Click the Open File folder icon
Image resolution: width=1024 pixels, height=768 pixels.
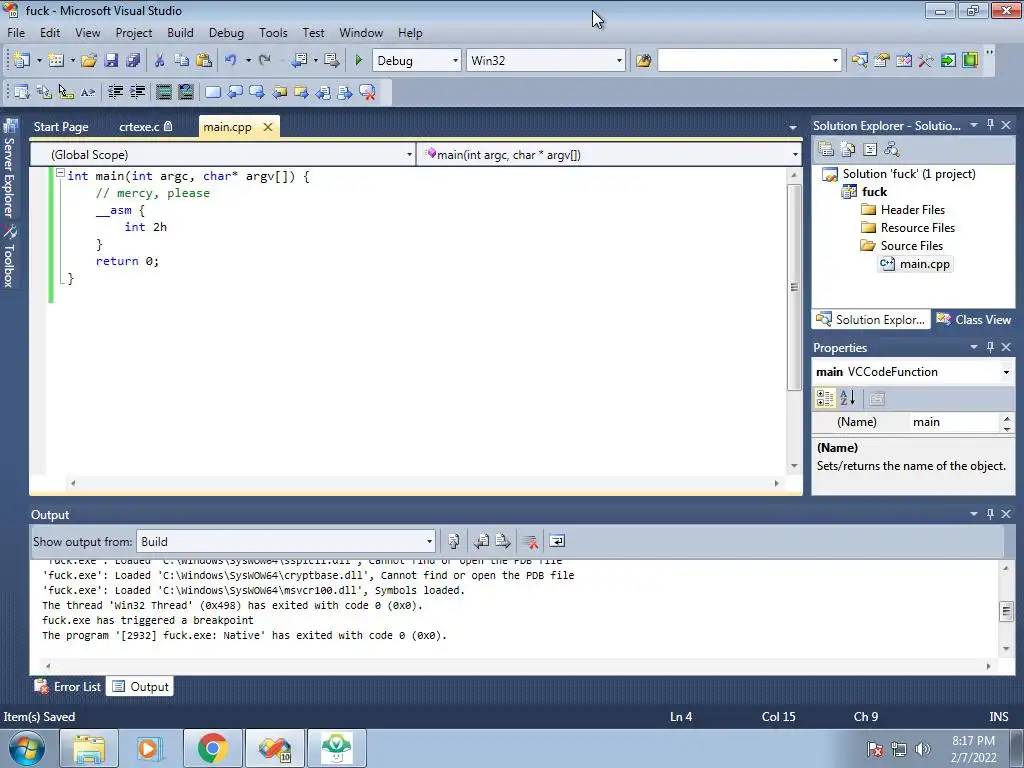[x=89, y=61]
